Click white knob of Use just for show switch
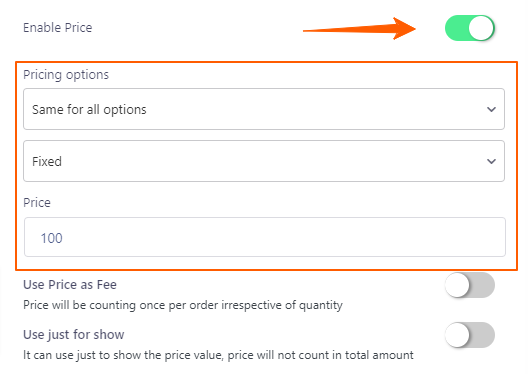 point(457,335)
